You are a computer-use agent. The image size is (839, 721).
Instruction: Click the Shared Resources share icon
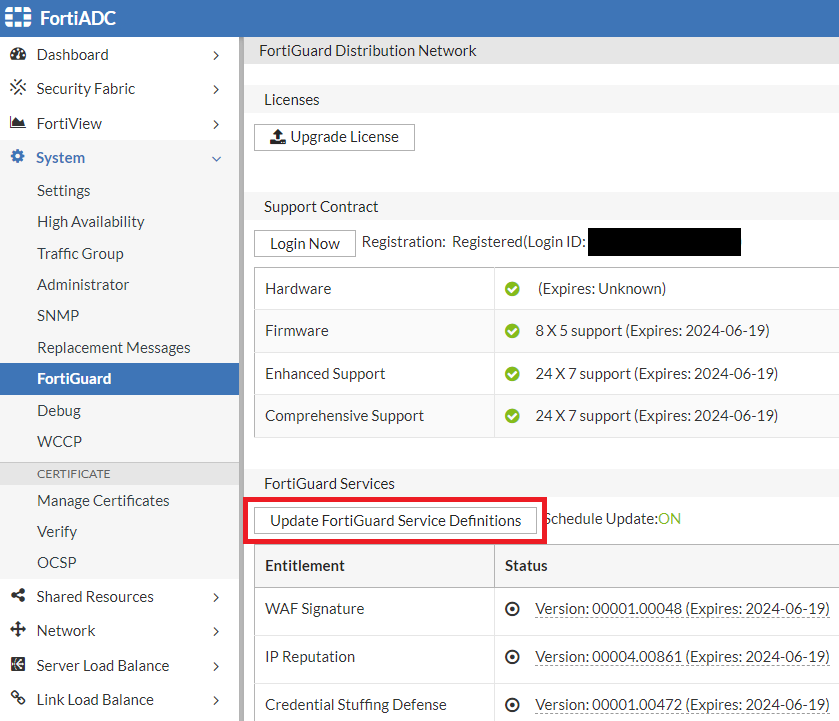point(18,597)
